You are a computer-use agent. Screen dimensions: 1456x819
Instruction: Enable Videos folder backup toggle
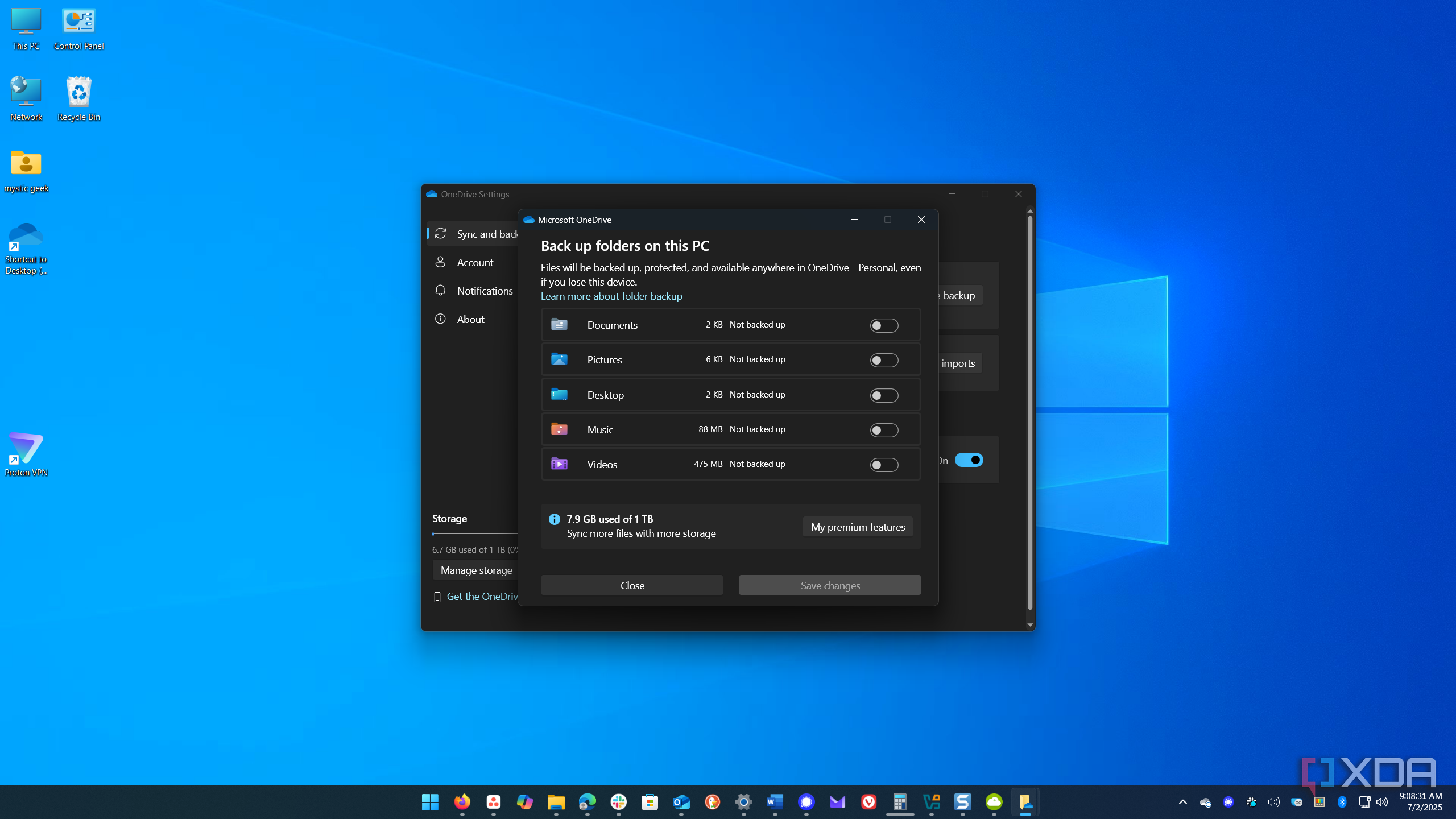pyautogui.click(x=884, y=465)
